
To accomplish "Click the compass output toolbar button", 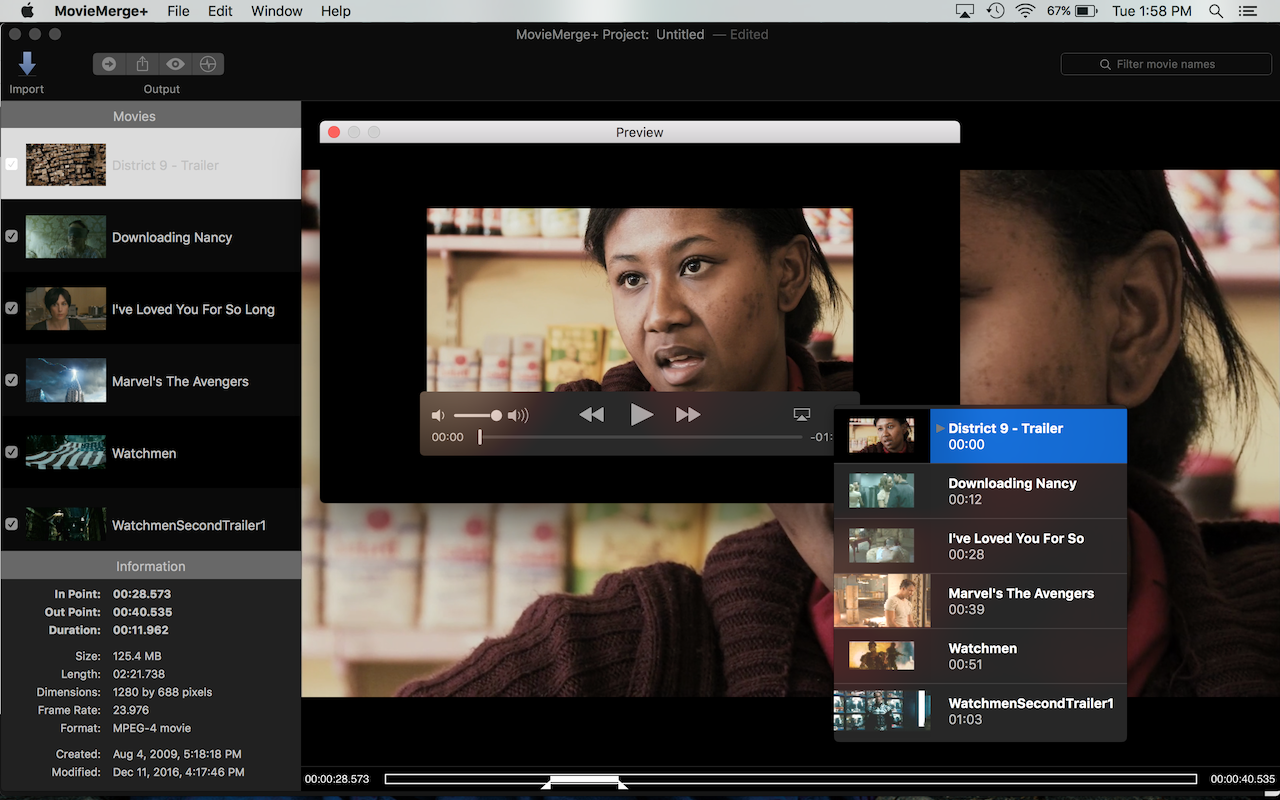I will [208, 64].
